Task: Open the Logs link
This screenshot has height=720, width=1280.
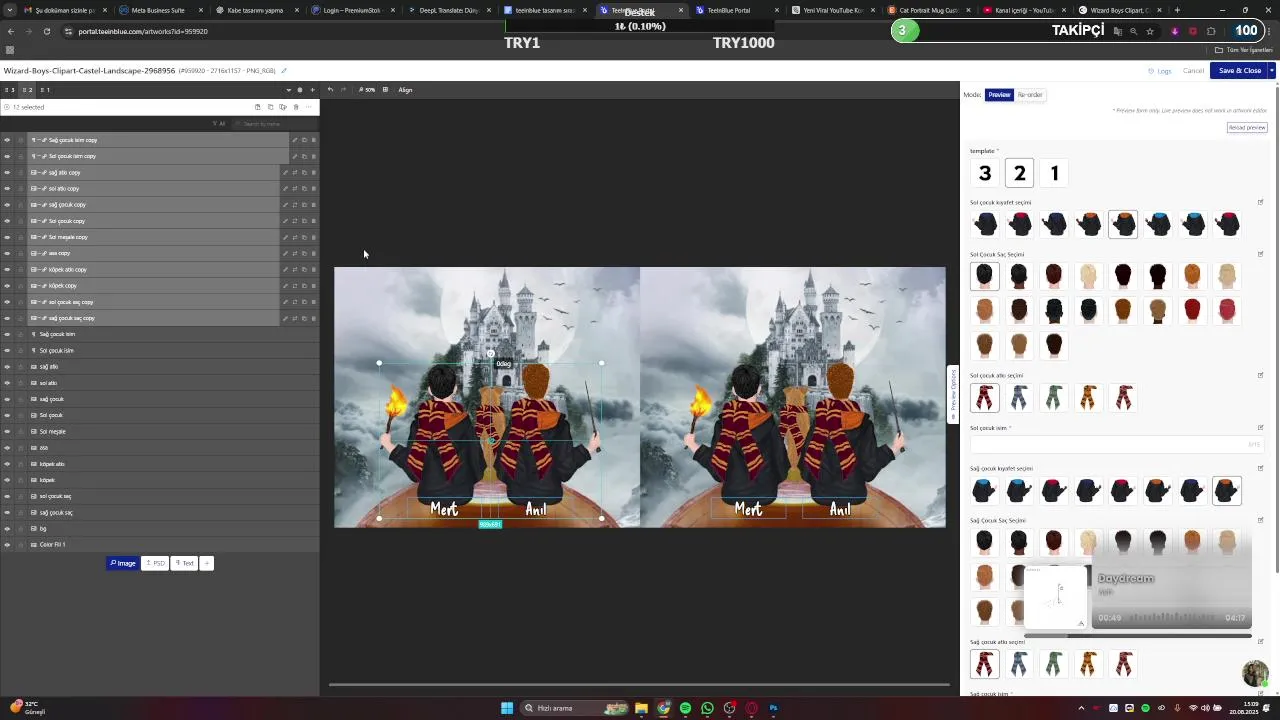Action: [x=1160, y=71]
